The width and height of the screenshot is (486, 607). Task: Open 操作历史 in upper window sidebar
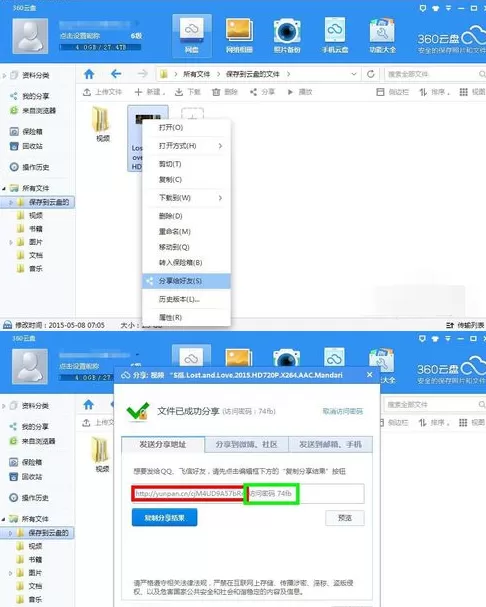tap(29, 167)
